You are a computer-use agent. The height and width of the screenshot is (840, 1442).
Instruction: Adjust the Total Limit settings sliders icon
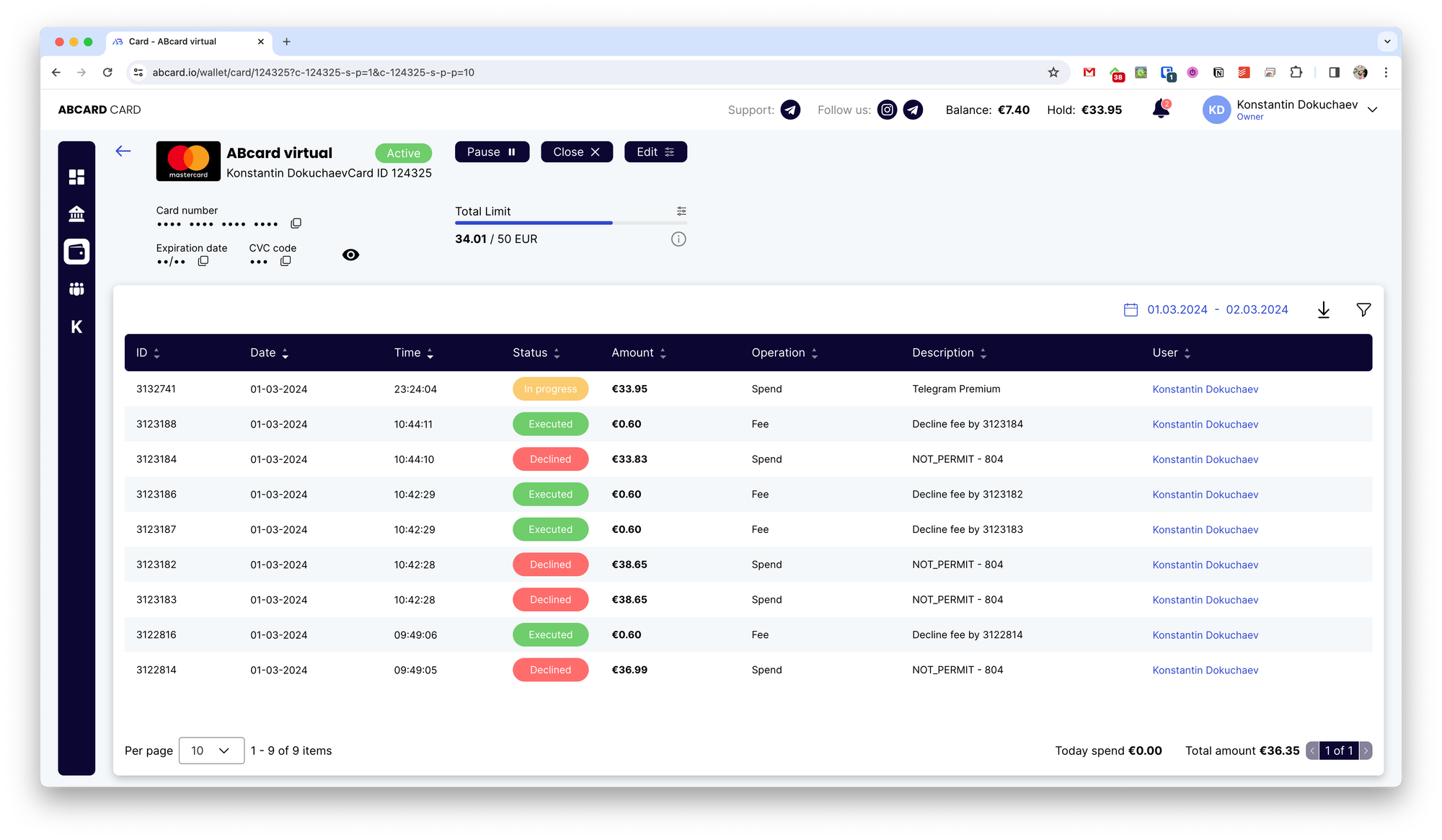click(x=681, y=211)
